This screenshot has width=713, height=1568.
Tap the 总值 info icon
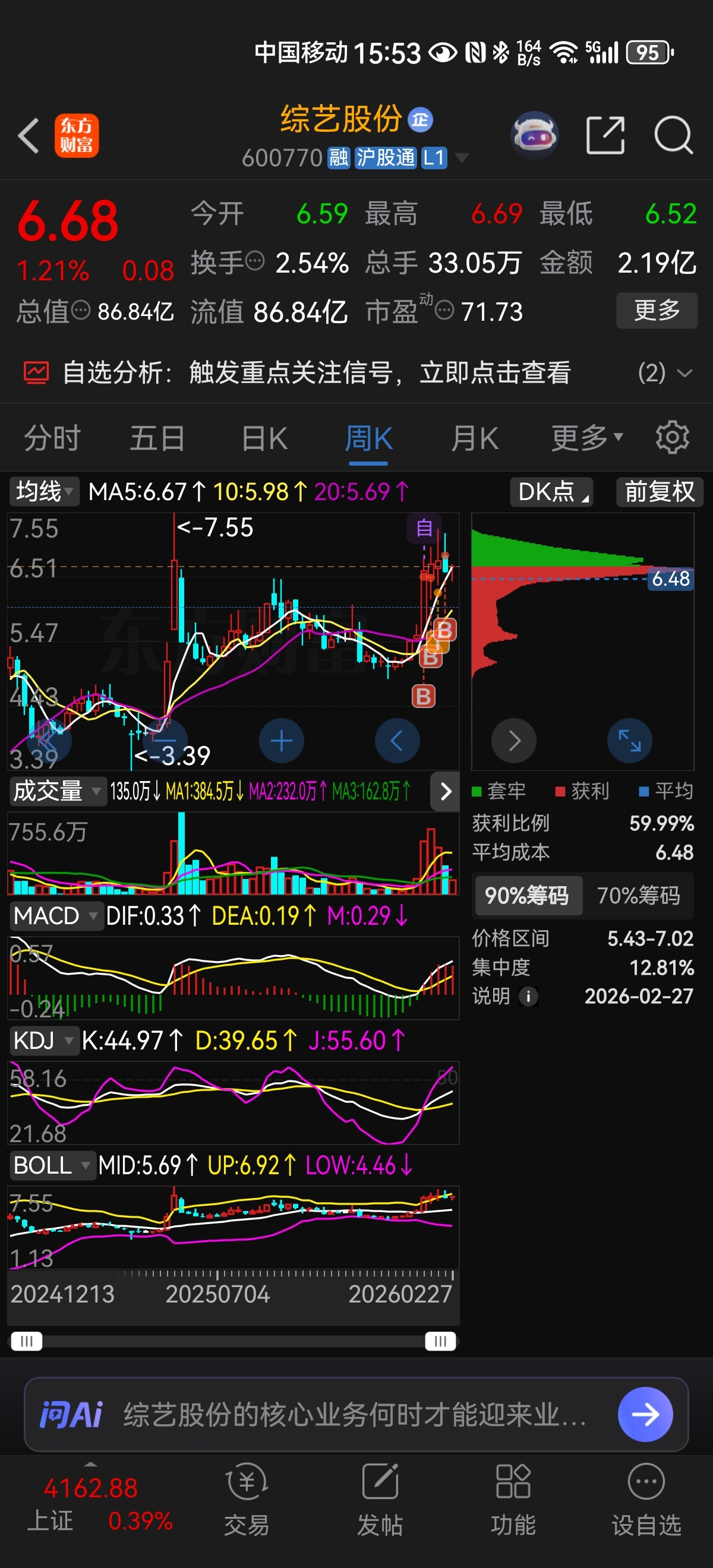click(x=81, y=311)
